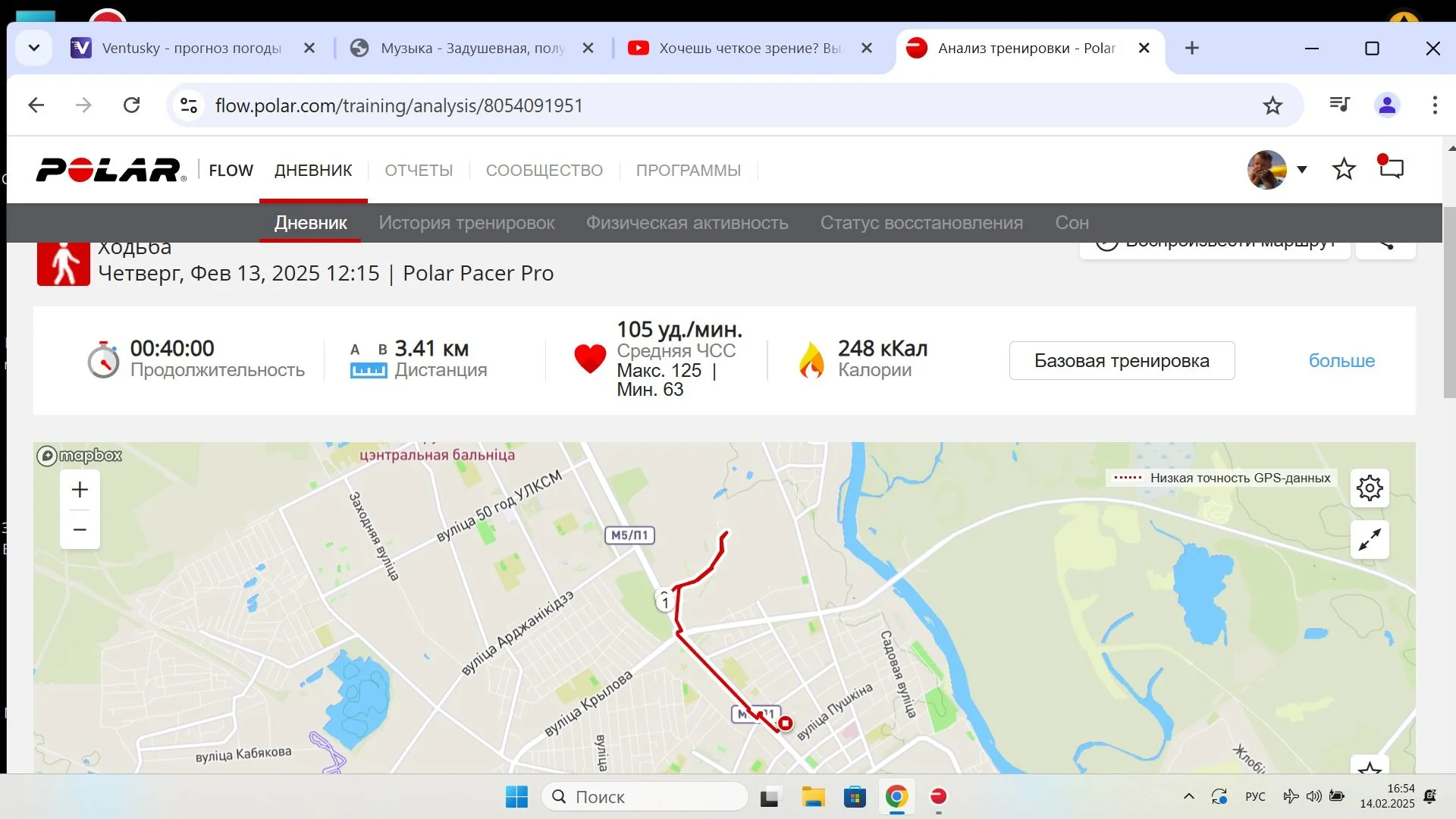Image resolution: width=1456 pixels, height=819 pixels.
Task: Open Chrome three-dot menu
Action: pyautogui.click(x=1435, y=105)
